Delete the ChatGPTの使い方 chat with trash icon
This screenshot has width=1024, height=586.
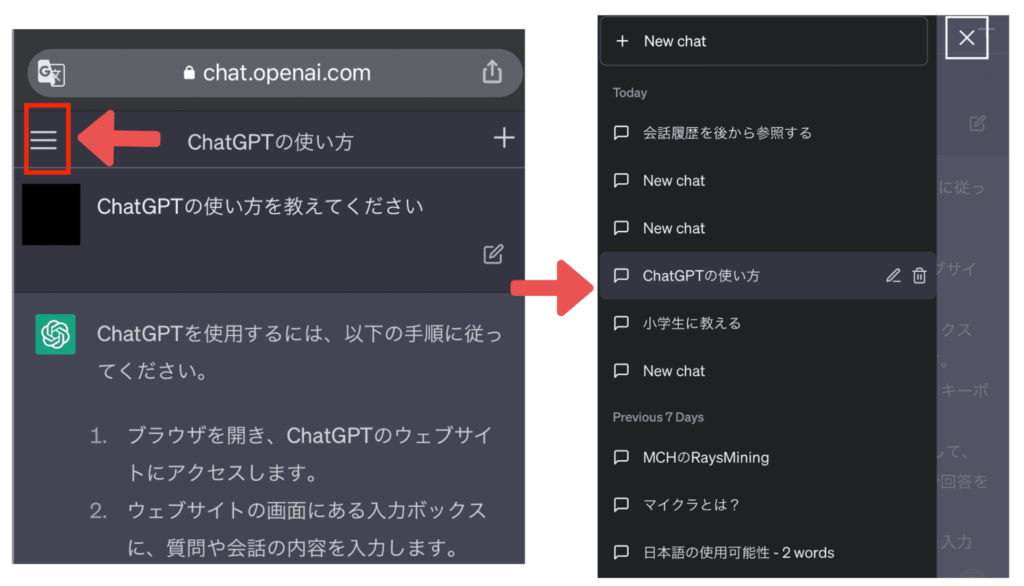(919, 276)
